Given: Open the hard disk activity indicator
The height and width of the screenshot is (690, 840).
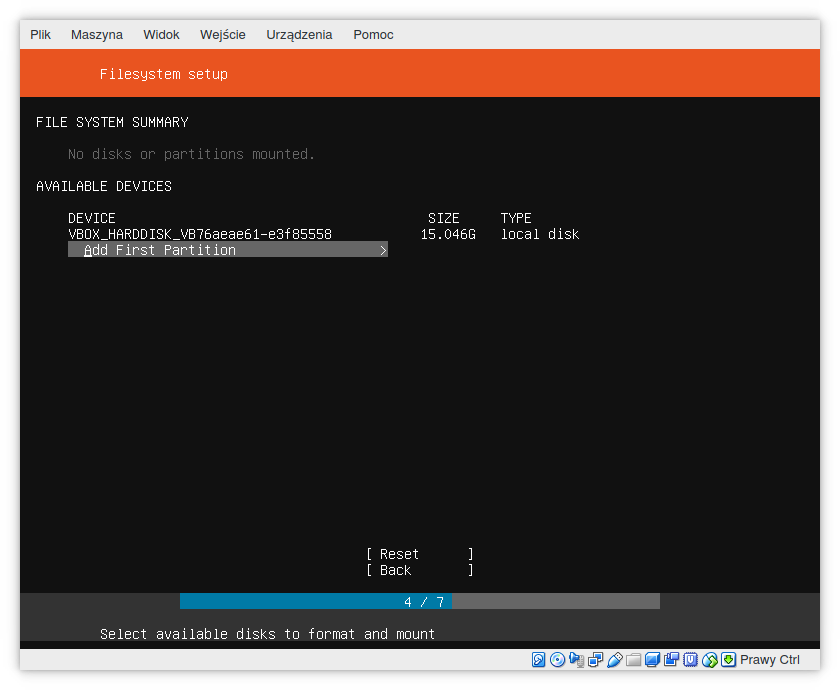Looking at the screenshot, I should click(x=538, y=659).
